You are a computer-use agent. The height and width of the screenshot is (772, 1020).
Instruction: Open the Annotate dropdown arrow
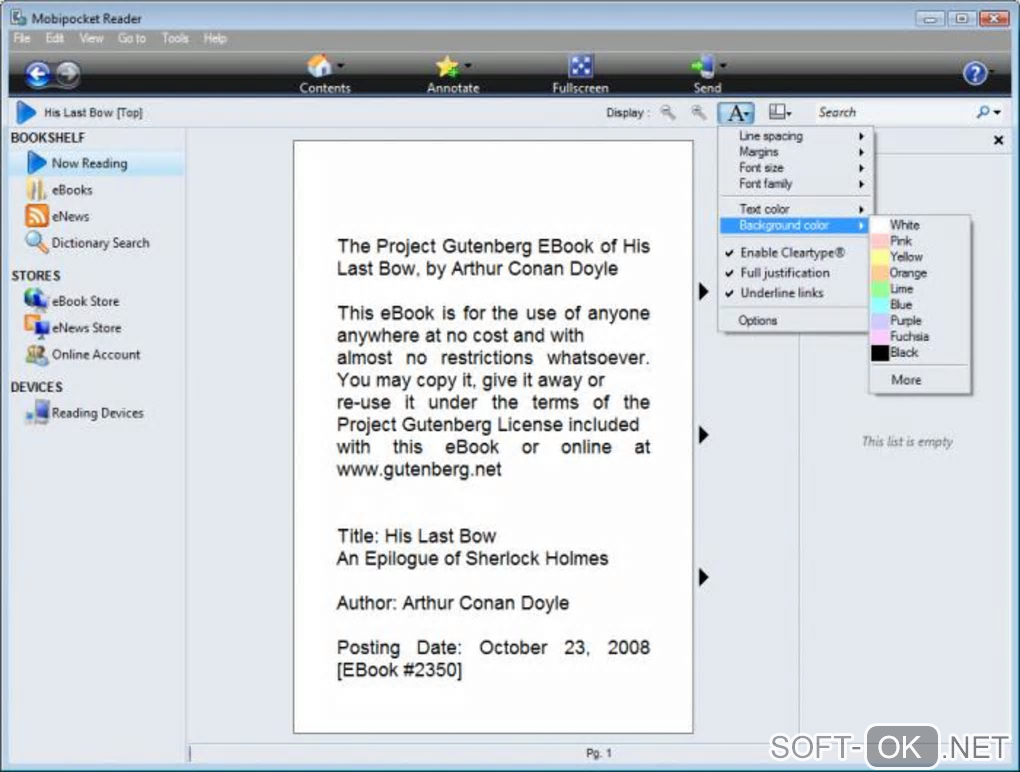pos(468,65)
